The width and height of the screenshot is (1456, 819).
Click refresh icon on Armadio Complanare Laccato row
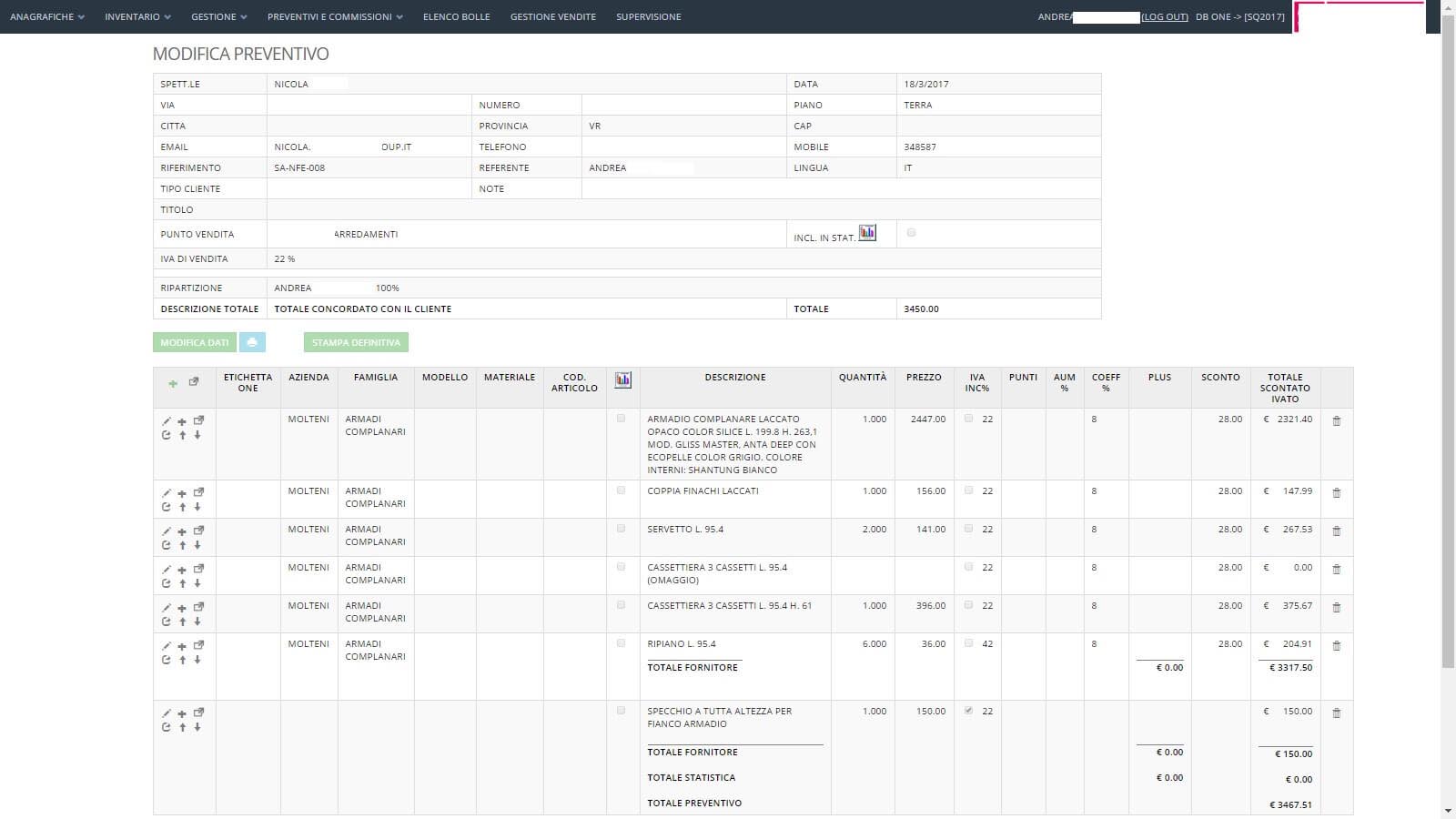(x=167, y=435)
